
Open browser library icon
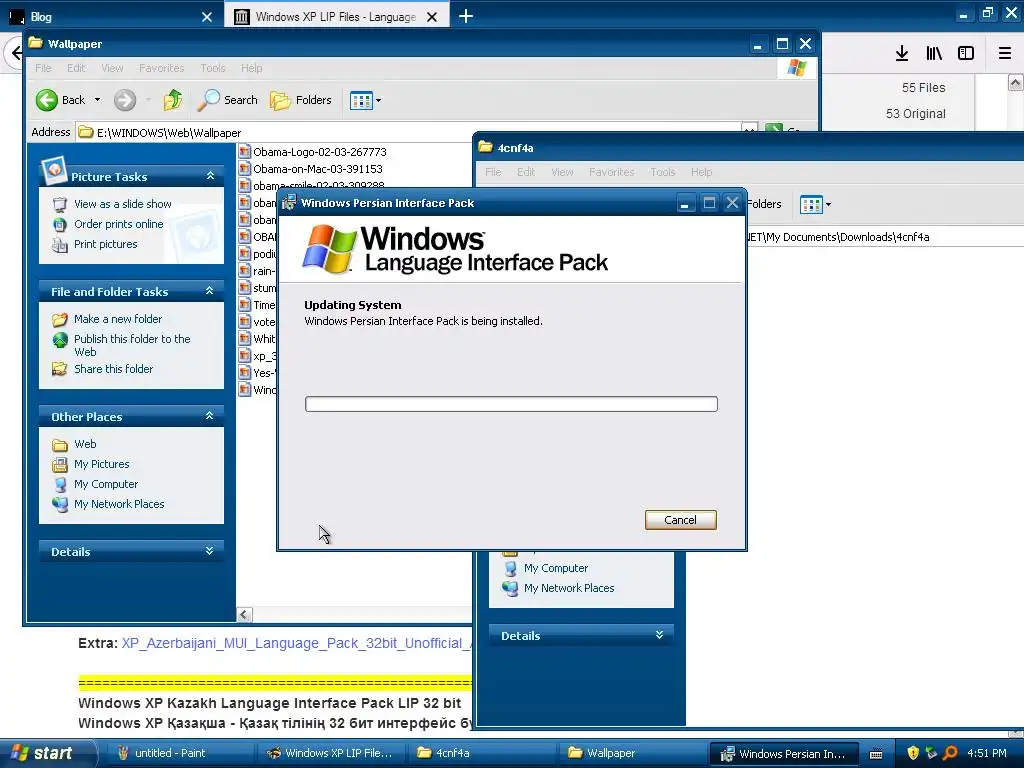pos(934,53)
